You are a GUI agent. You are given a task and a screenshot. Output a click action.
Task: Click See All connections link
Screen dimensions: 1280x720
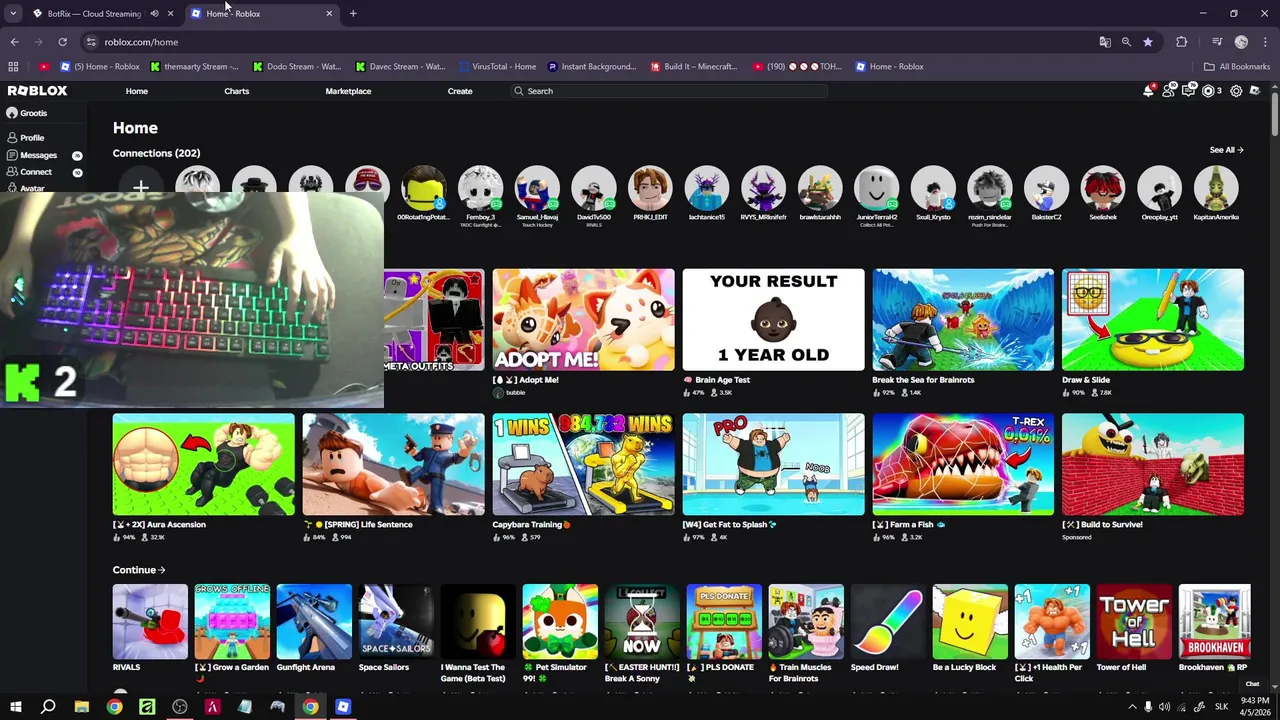pos(1226,150)
